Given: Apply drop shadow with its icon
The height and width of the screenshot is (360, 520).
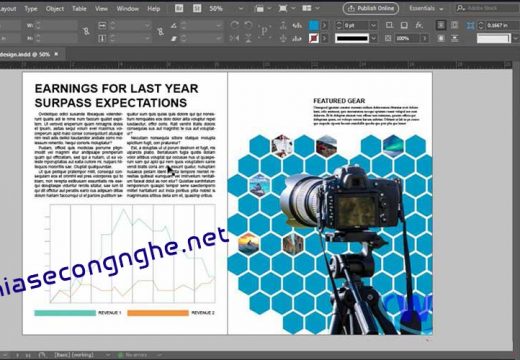Looking at the screenshot, I should (x=404, y=25).
